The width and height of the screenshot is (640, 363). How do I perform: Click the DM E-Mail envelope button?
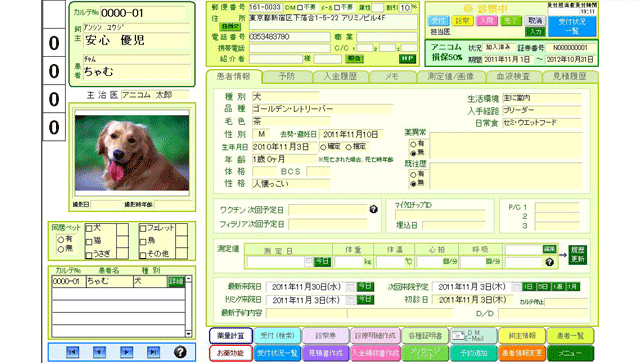tap(473, 336)
